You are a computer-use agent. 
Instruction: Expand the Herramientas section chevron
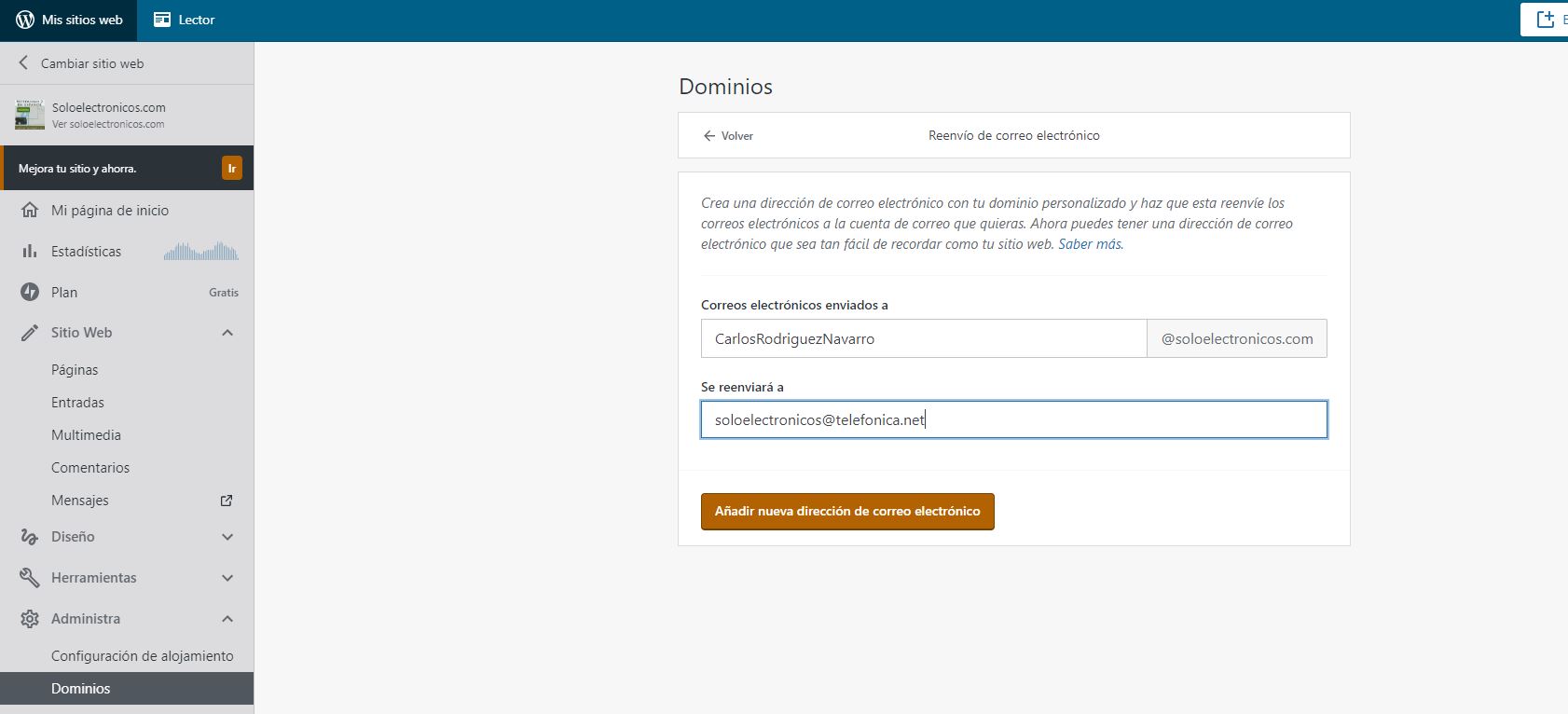tap(227, 578)
